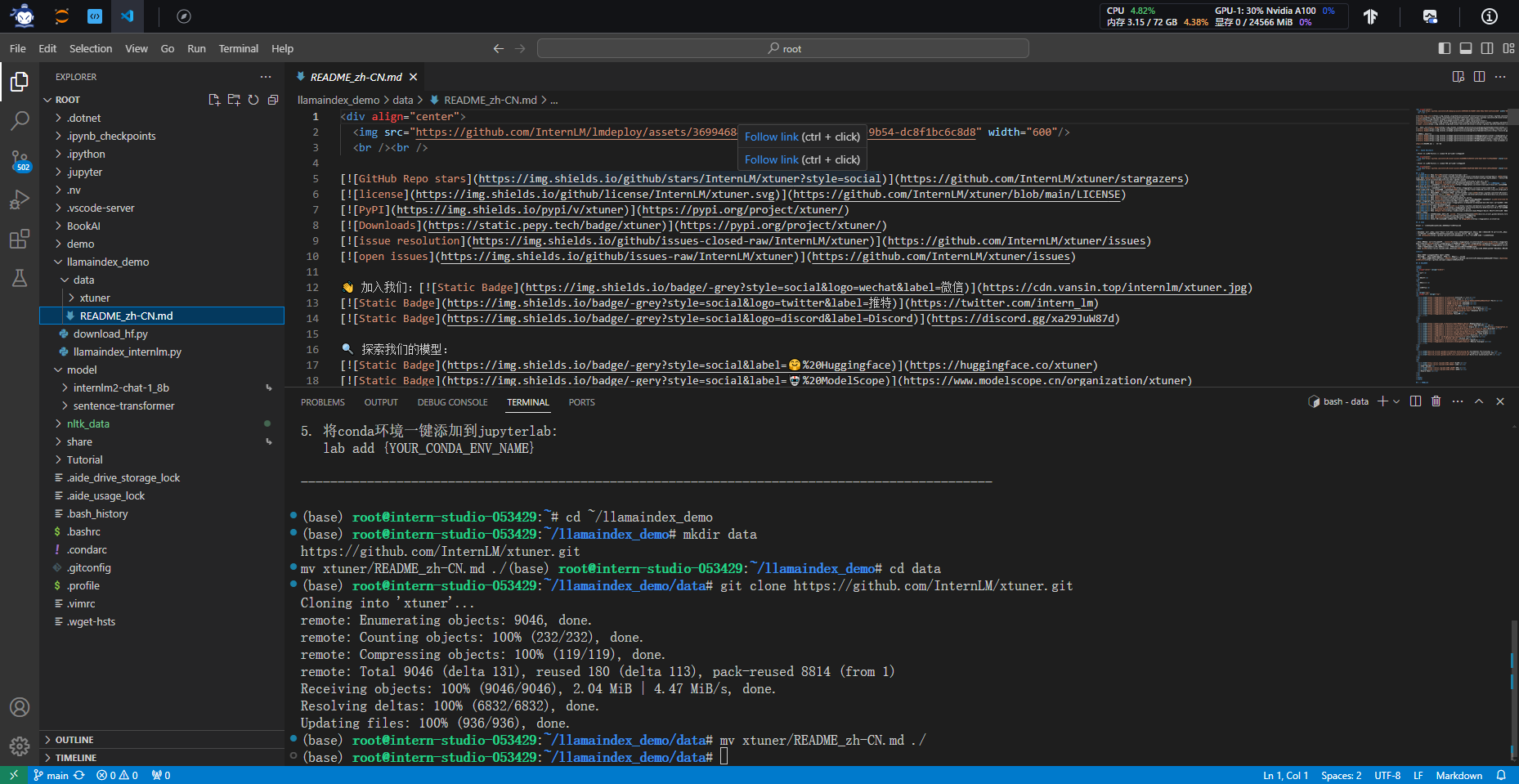This screenshot has width=1519, height=784.
Task: Change file encoding UTF-8
Action: tap(1387, 775)
